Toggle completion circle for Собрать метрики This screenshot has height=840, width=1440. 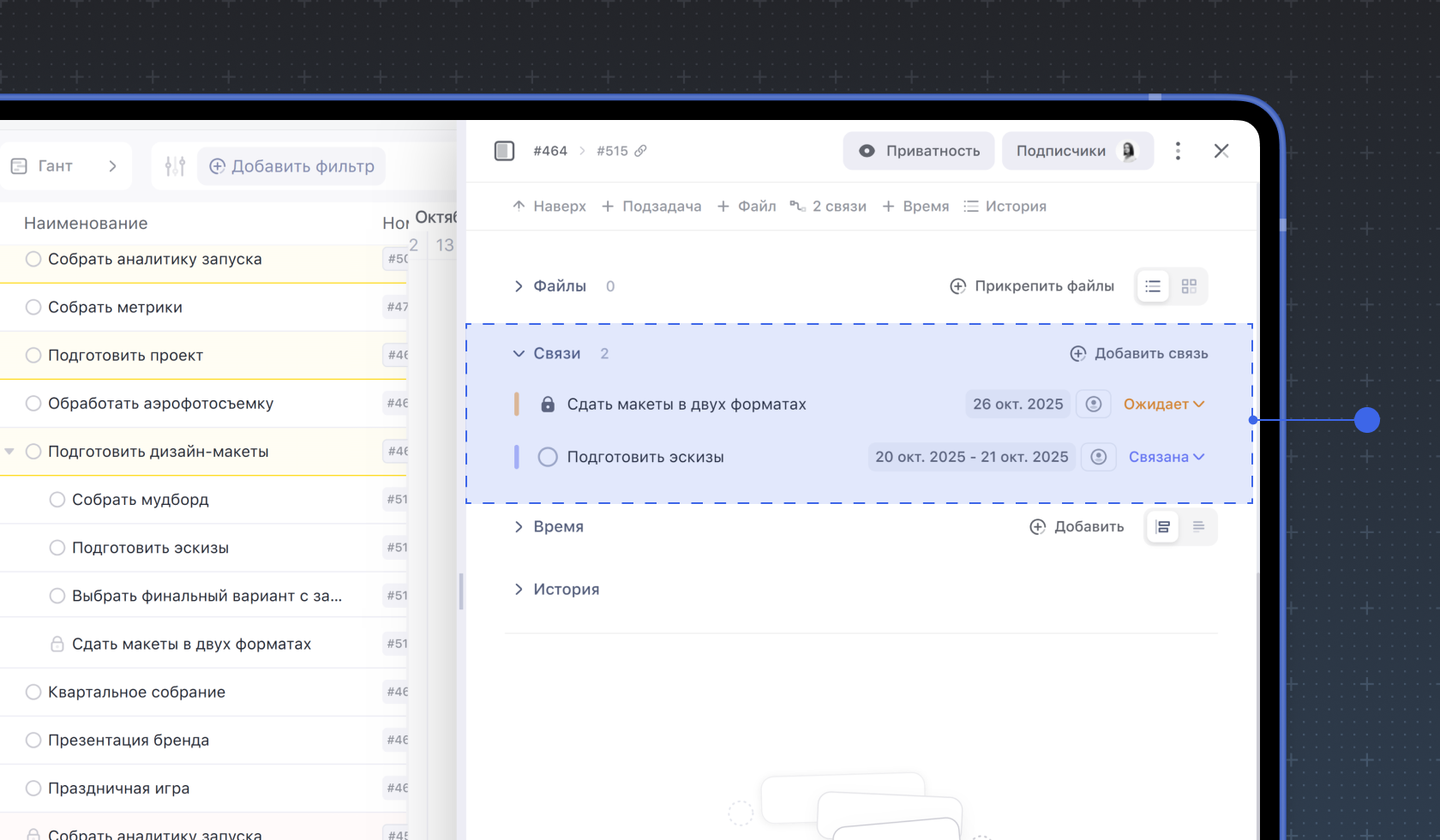click(x=33, y=307)
